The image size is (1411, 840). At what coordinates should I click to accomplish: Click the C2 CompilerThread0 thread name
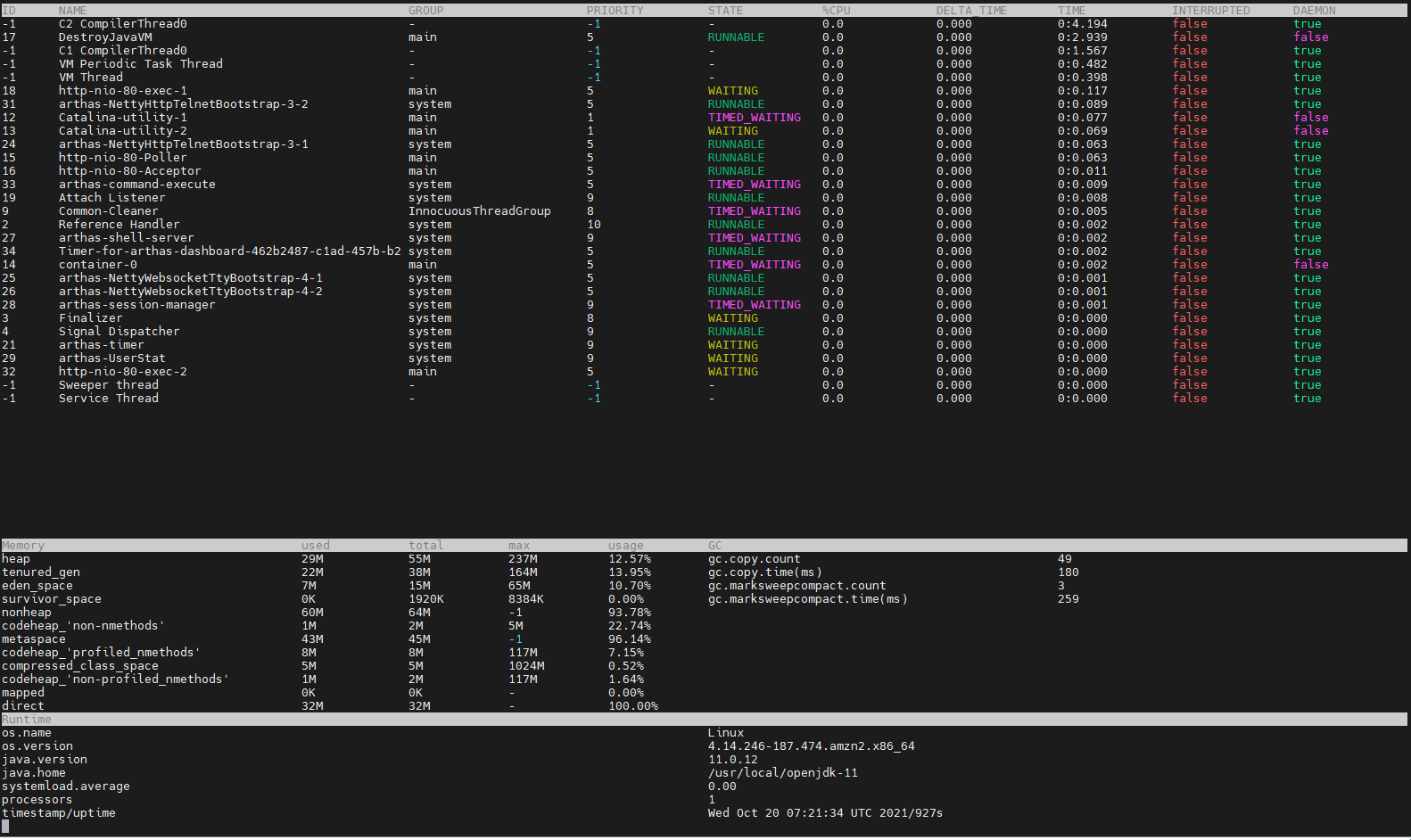123,24
